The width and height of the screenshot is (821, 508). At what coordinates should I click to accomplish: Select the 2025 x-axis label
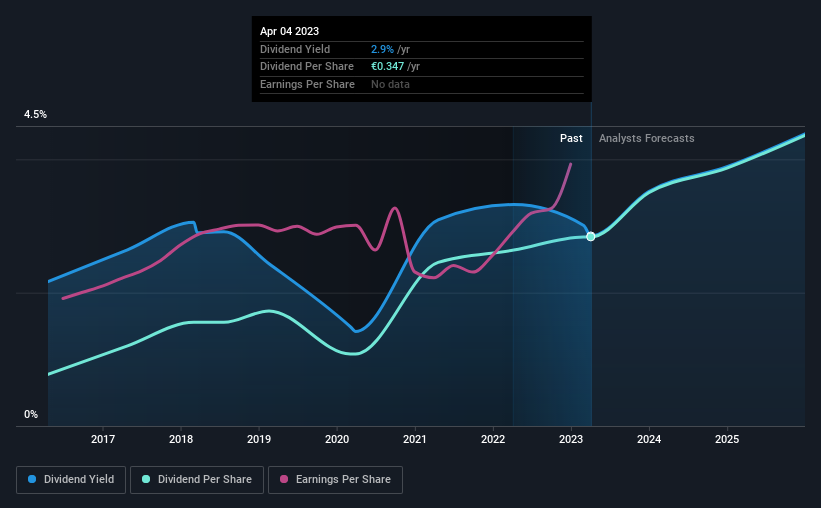coord(727,439)
